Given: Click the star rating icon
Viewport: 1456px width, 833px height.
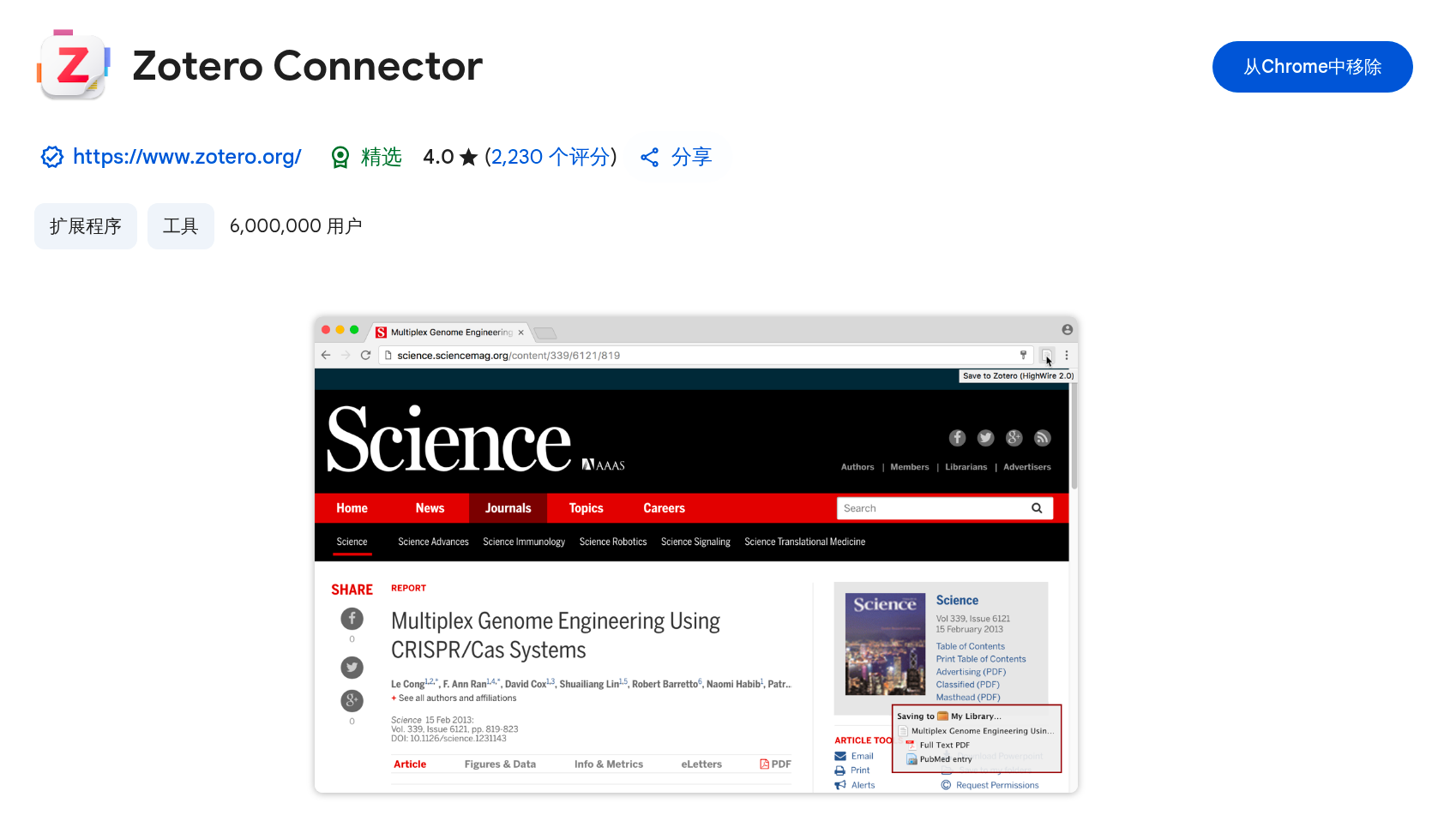Looking at the screenshot, I should (x=468, y=157).
